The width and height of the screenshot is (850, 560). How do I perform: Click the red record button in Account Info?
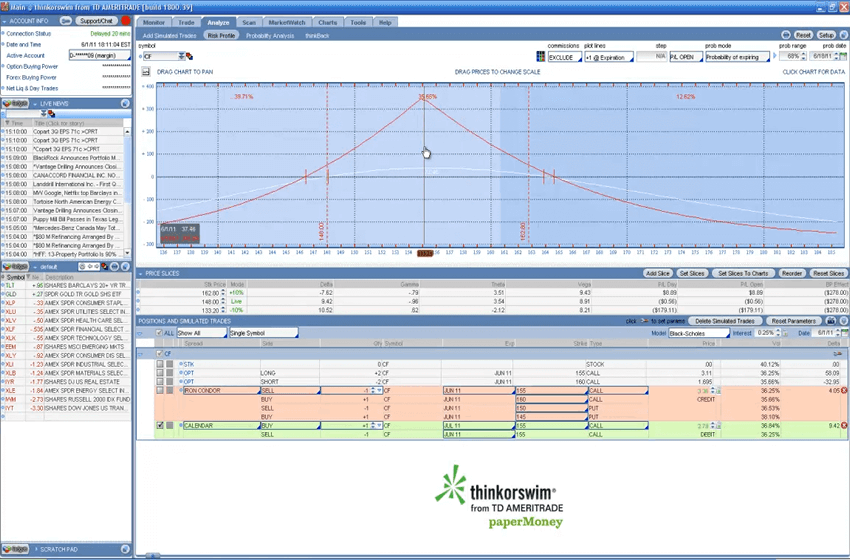point(126,21)
